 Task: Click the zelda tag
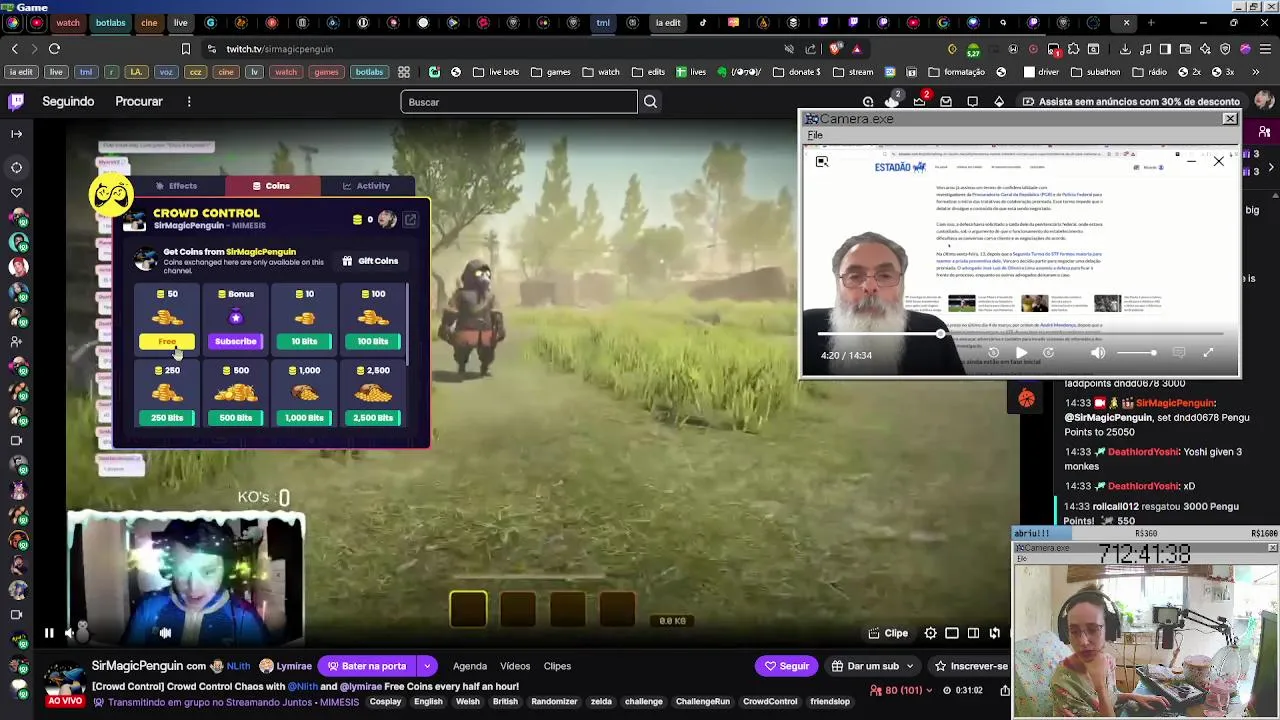coord(601,702)
